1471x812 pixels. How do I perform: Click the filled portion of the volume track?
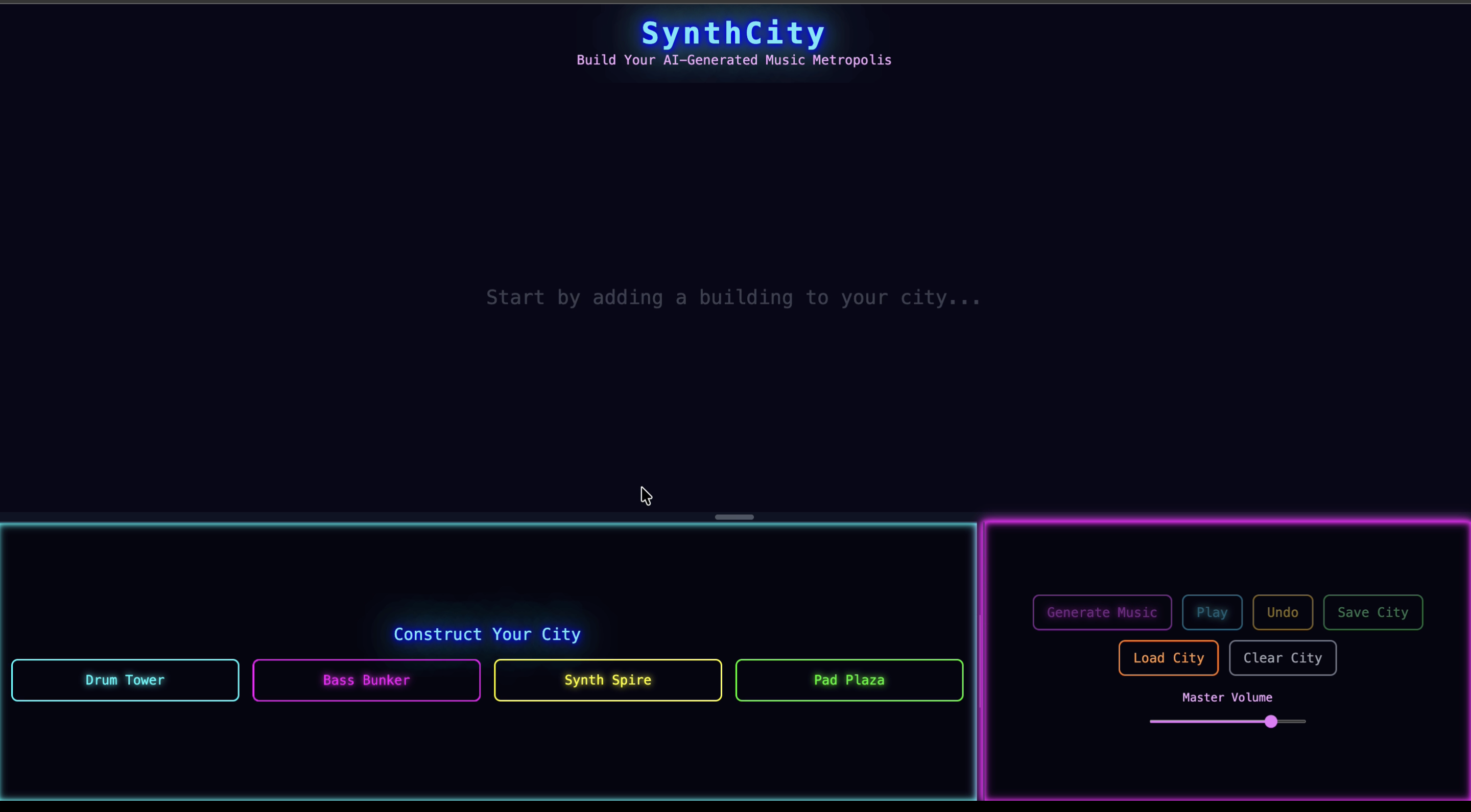click(x=1205, y=721)
